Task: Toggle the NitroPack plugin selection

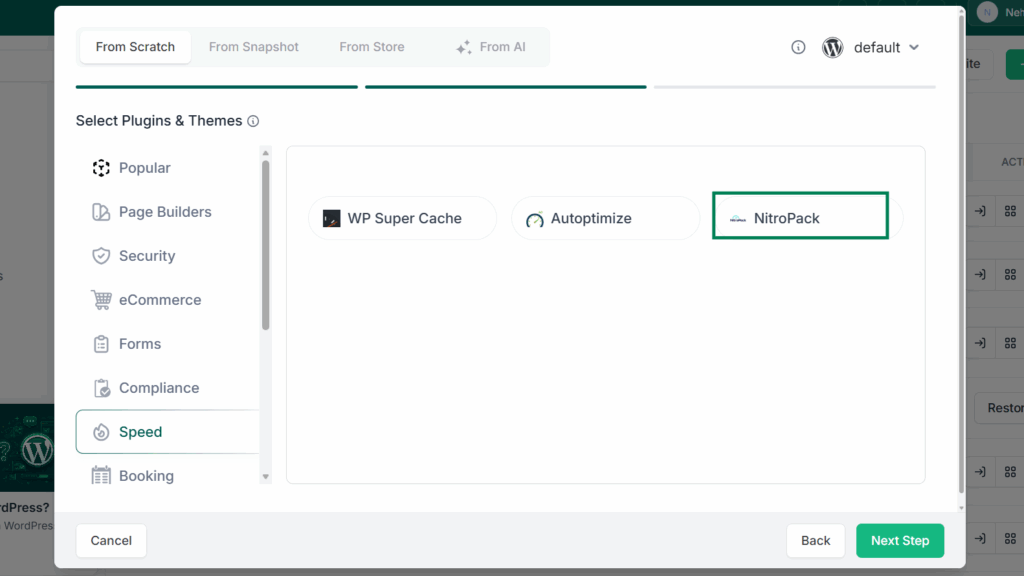Action: [800, 216]
